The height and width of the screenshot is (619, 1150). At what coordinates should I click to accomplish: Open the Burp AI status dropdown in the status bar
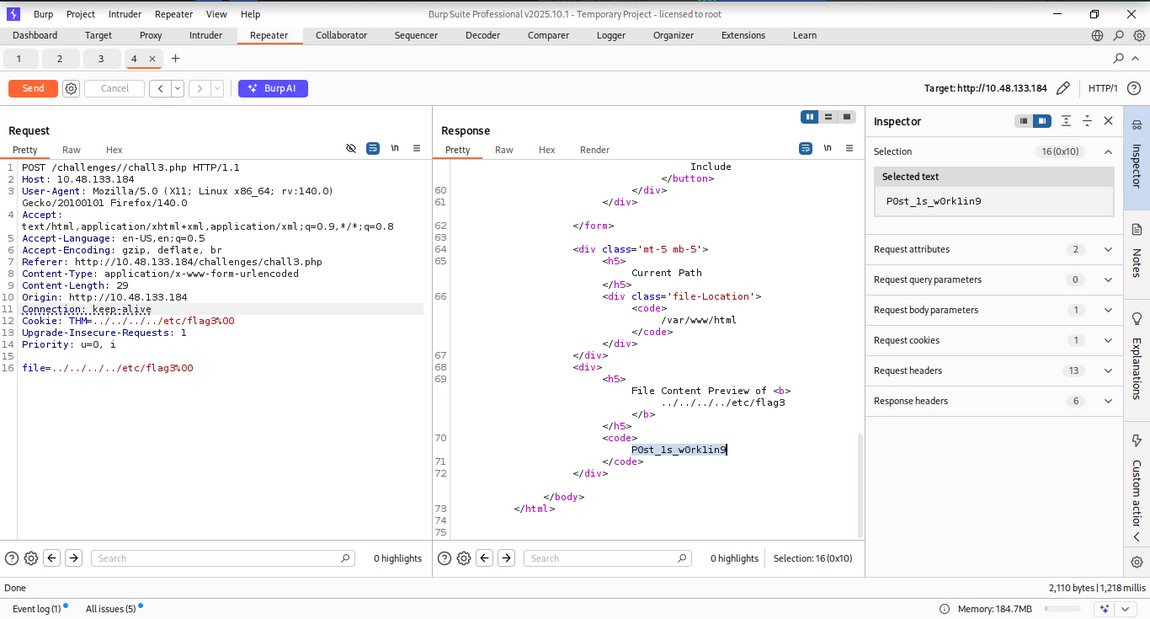1124,609
